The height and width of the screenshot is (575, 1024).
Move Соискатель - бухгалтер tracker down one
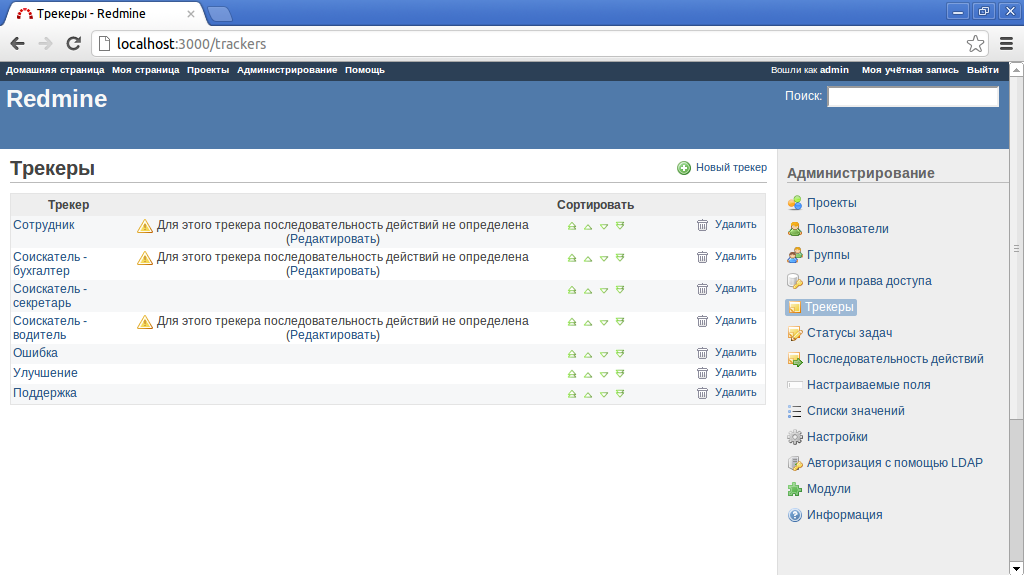click(x=604, y=258)
